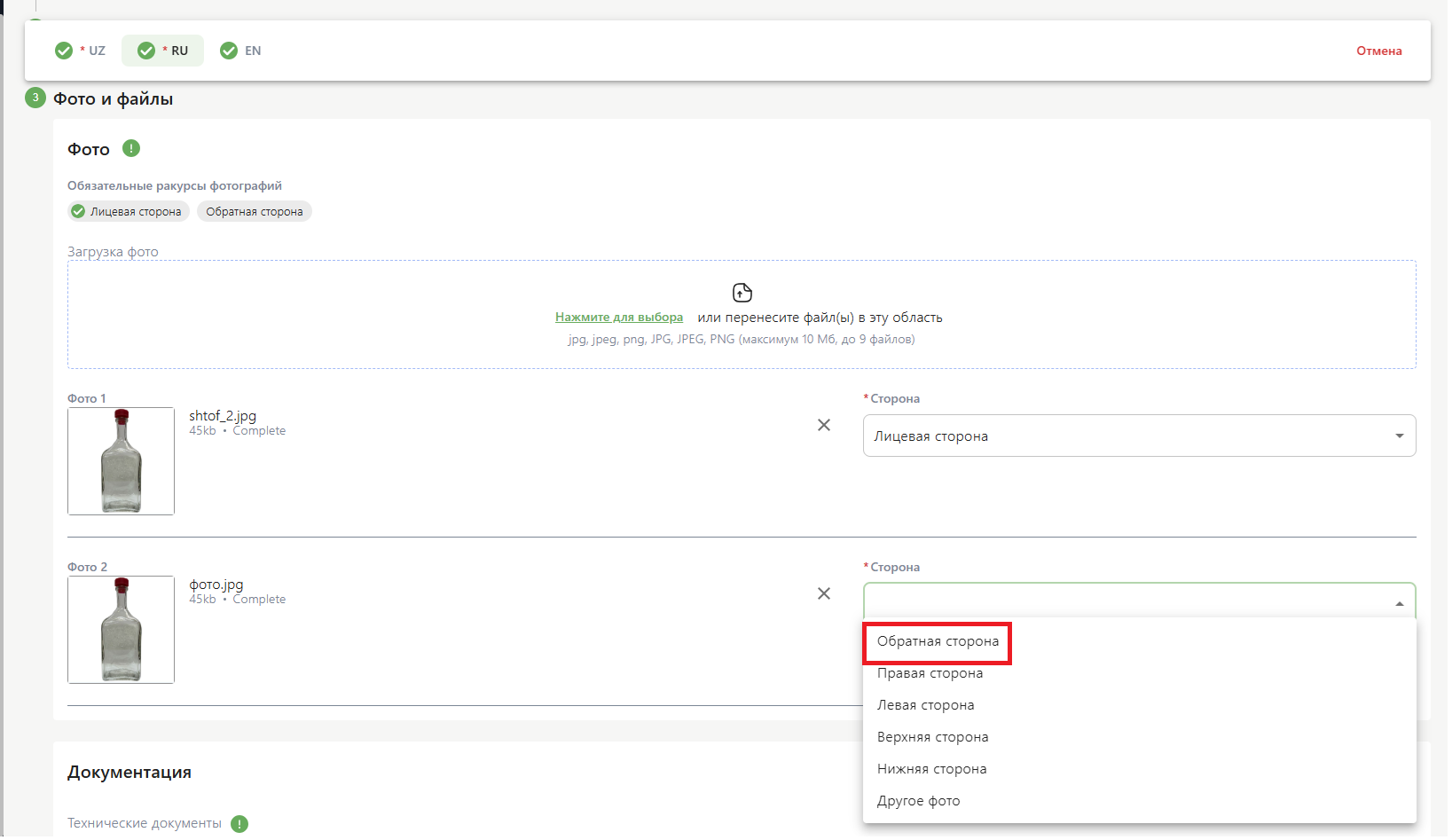
Task: Click the Нажмите для выбора upload link
Action: click(619, 318)
